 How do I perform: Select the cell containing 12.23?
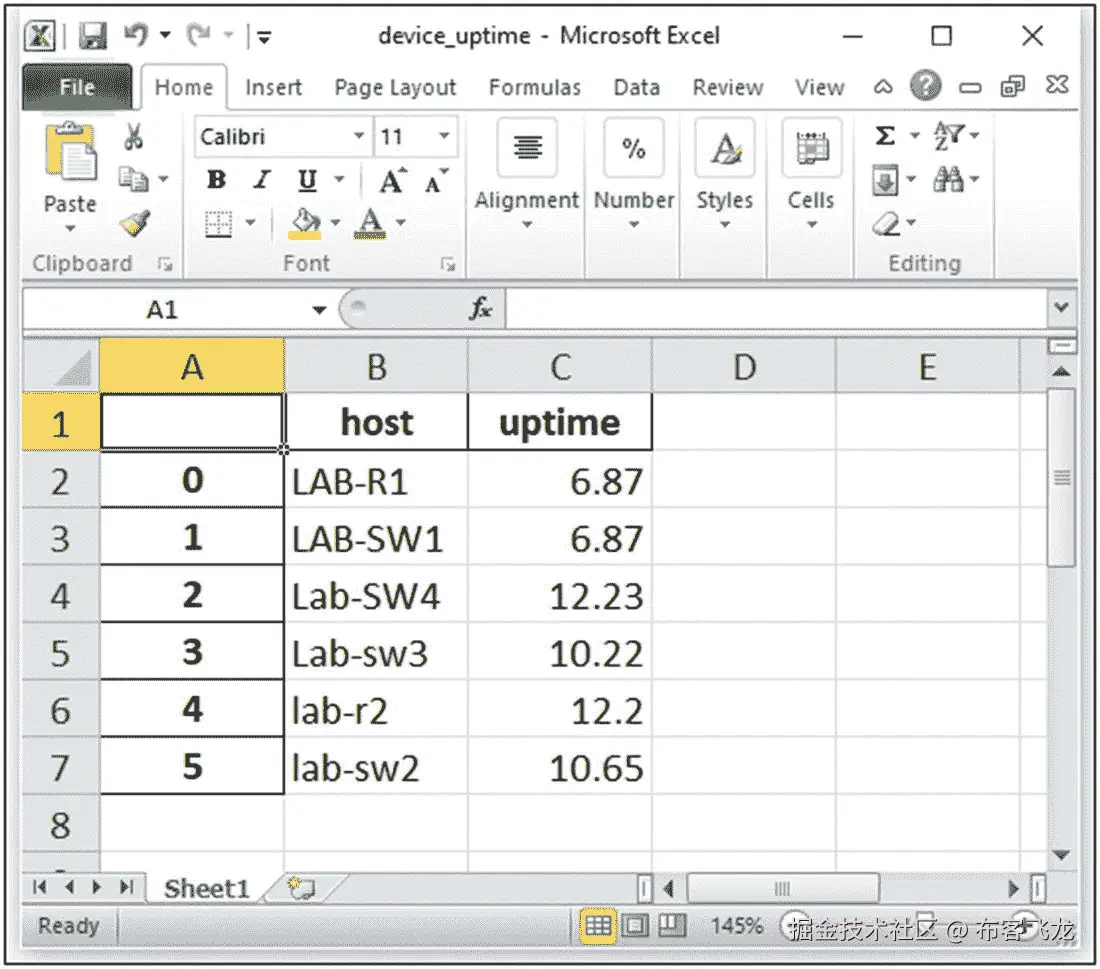tap(560, 596)
